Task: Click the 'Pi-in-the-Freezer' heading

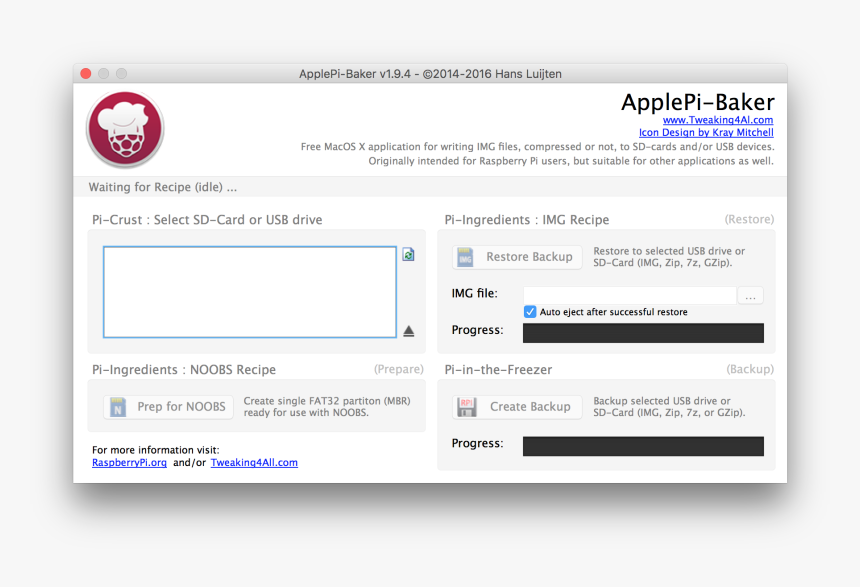Action: pos(498,369)
